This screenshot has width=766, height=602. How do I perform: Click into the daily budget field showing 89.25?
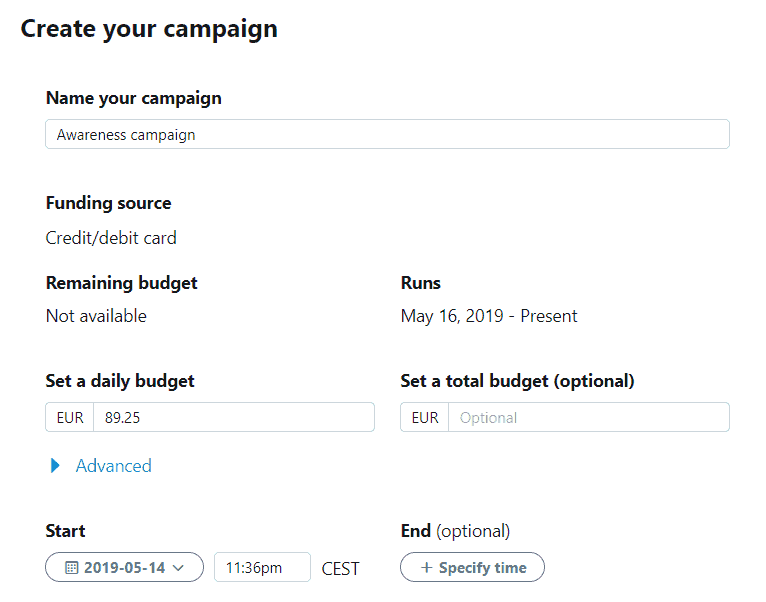click(234, 417)
